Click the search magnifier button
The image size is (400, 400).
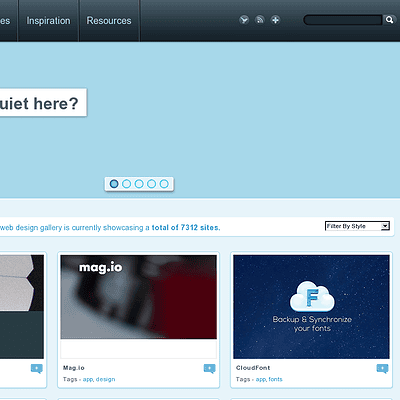click(x=389, y=20)
